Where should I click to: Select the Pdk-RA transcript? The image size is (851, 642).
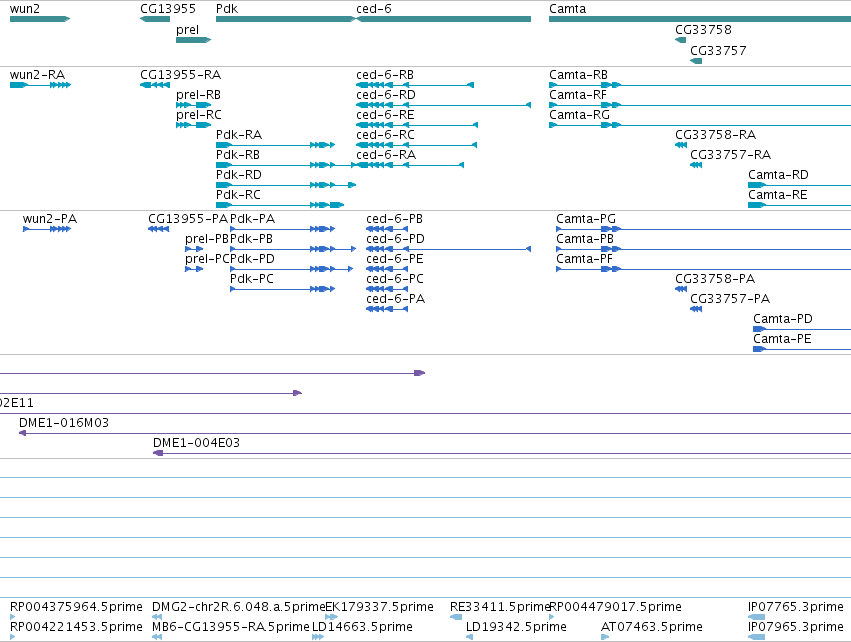click(276, 145)
